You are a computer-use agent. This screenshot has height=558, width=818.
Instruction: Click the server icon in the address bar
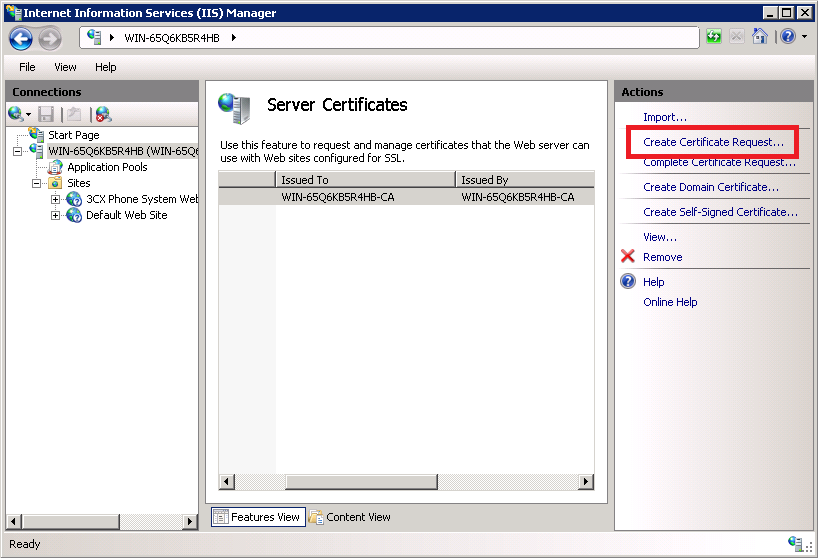(x=94, y=37)
